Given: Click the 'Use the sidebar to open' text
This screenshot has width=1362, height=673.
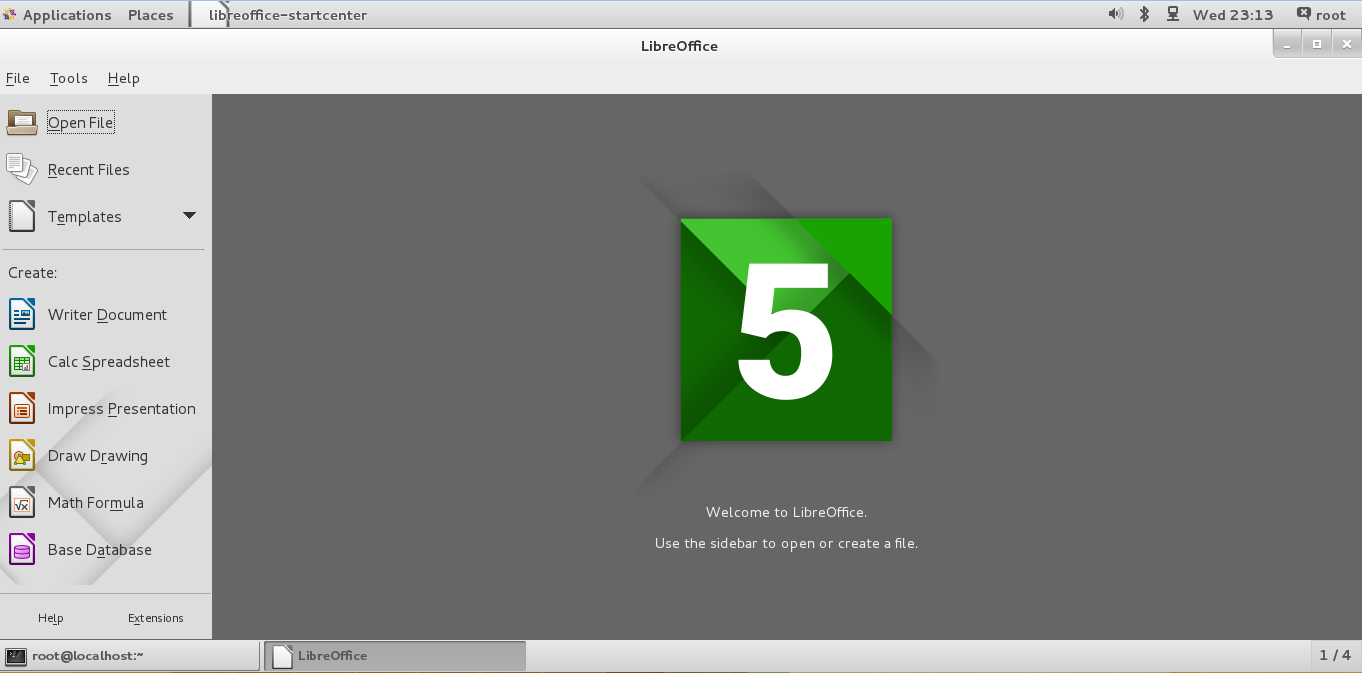Looking at the screenshot, I should tap(786, 544).
